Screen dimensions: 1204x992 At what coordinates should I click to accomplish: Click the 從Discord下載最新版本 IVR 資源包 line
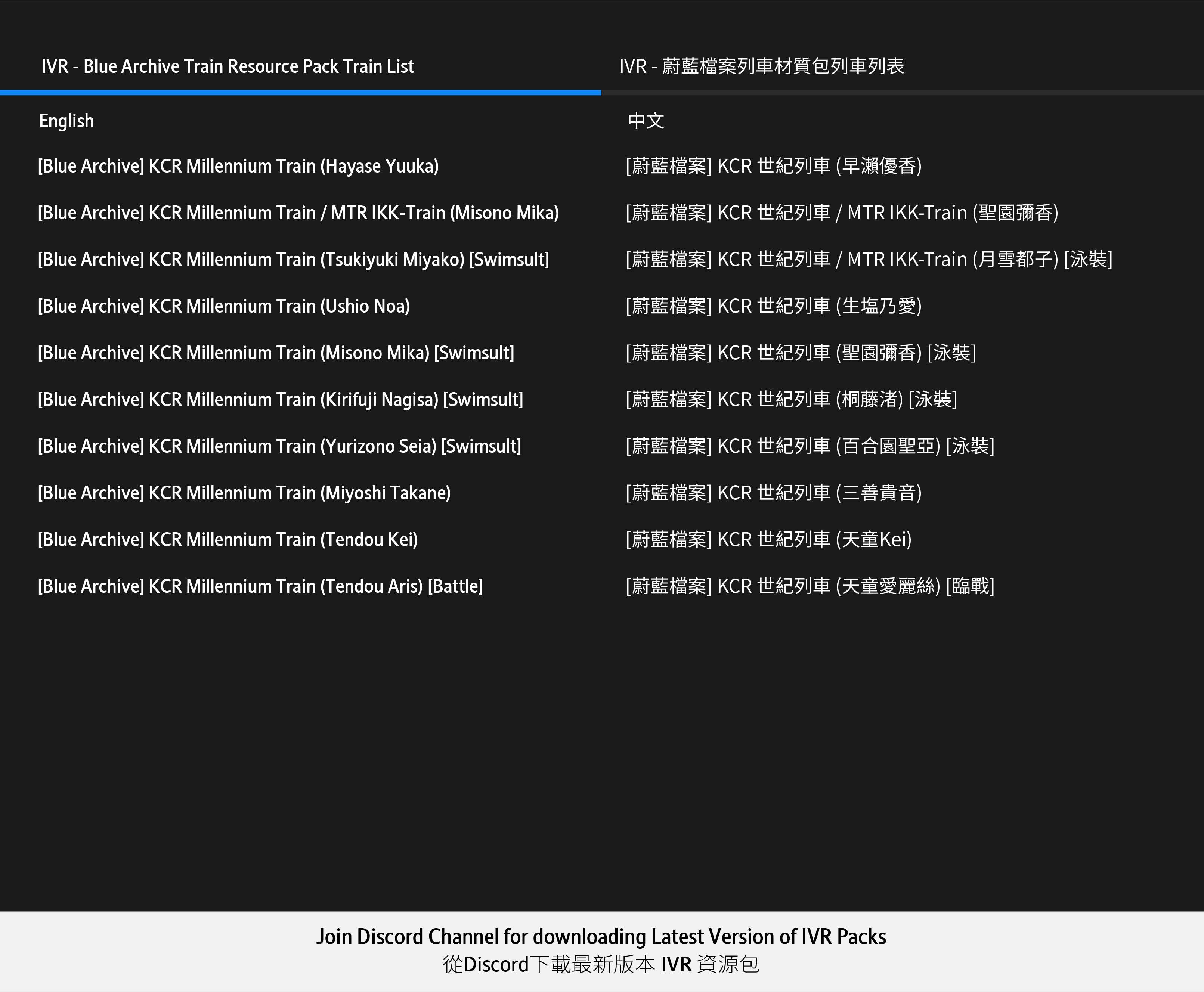601,965
